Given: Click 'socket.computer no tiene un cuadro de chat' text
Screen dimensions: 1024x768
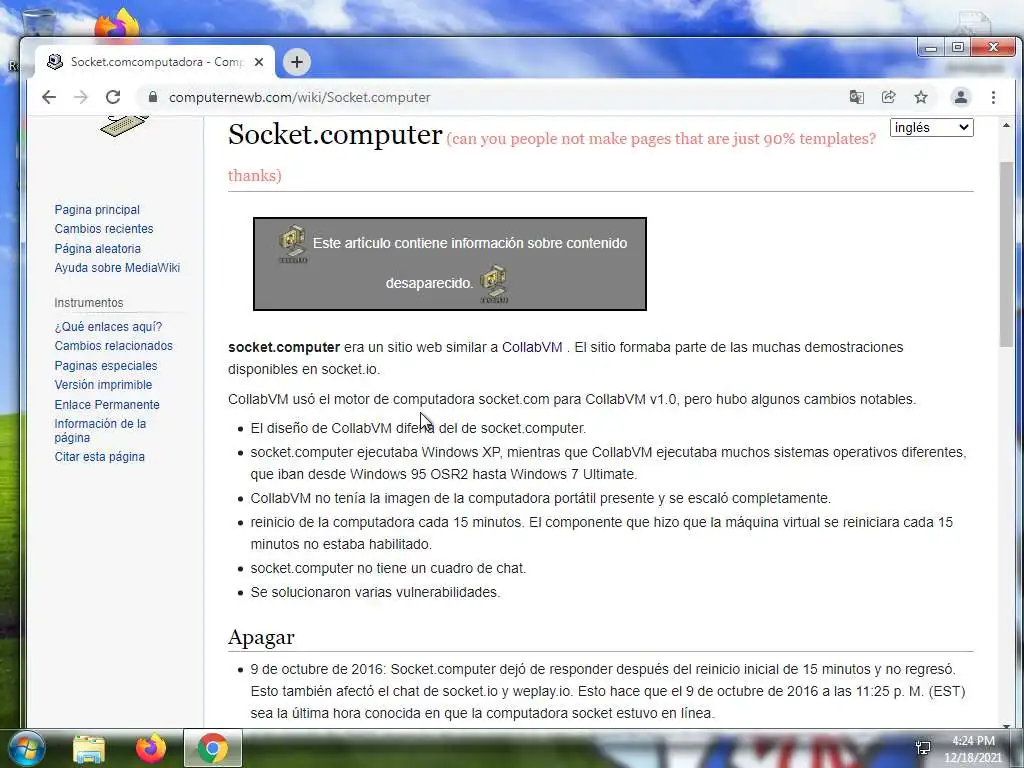Looking at the screenshot, I should point(388,568).
